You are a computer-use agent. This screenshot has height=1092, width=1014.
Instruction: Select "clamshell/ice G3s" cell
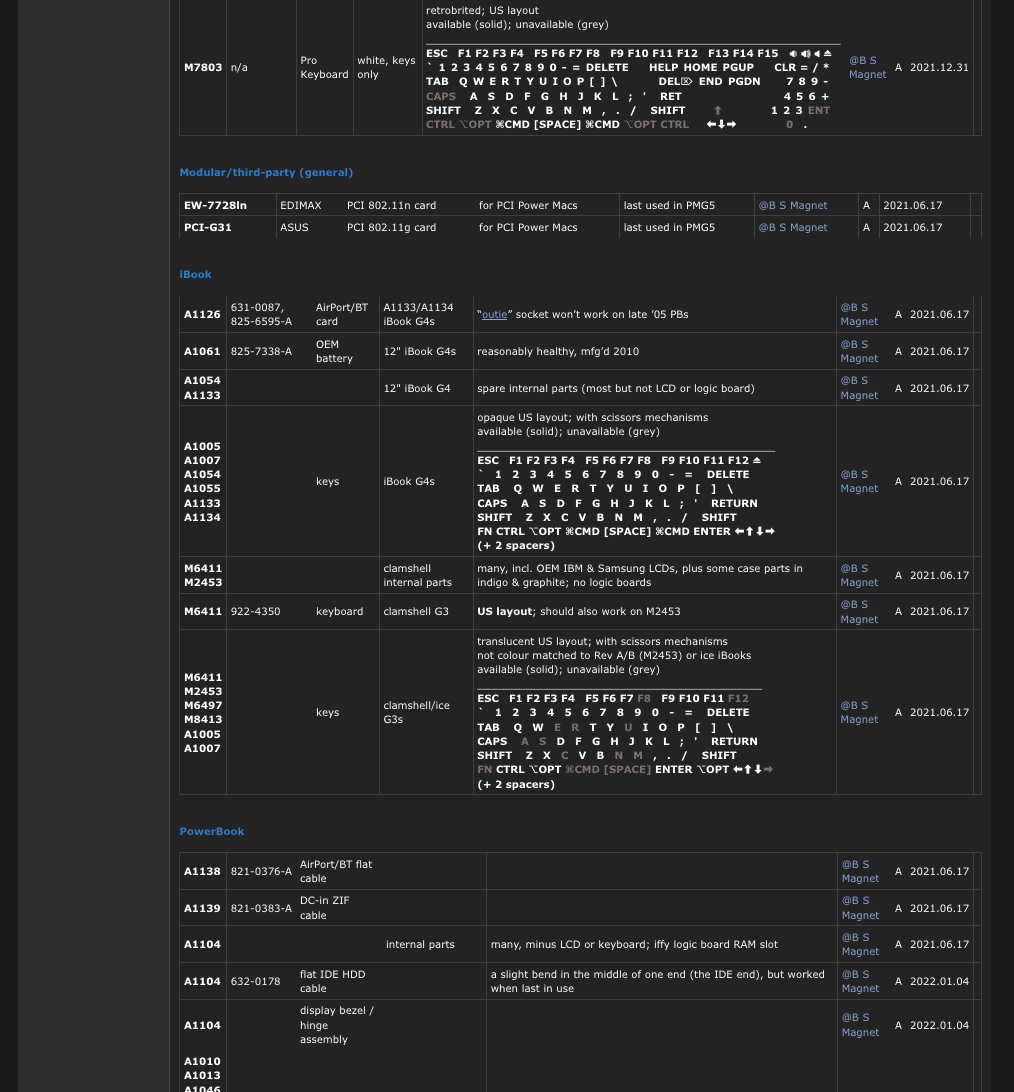tap(416, 713)
